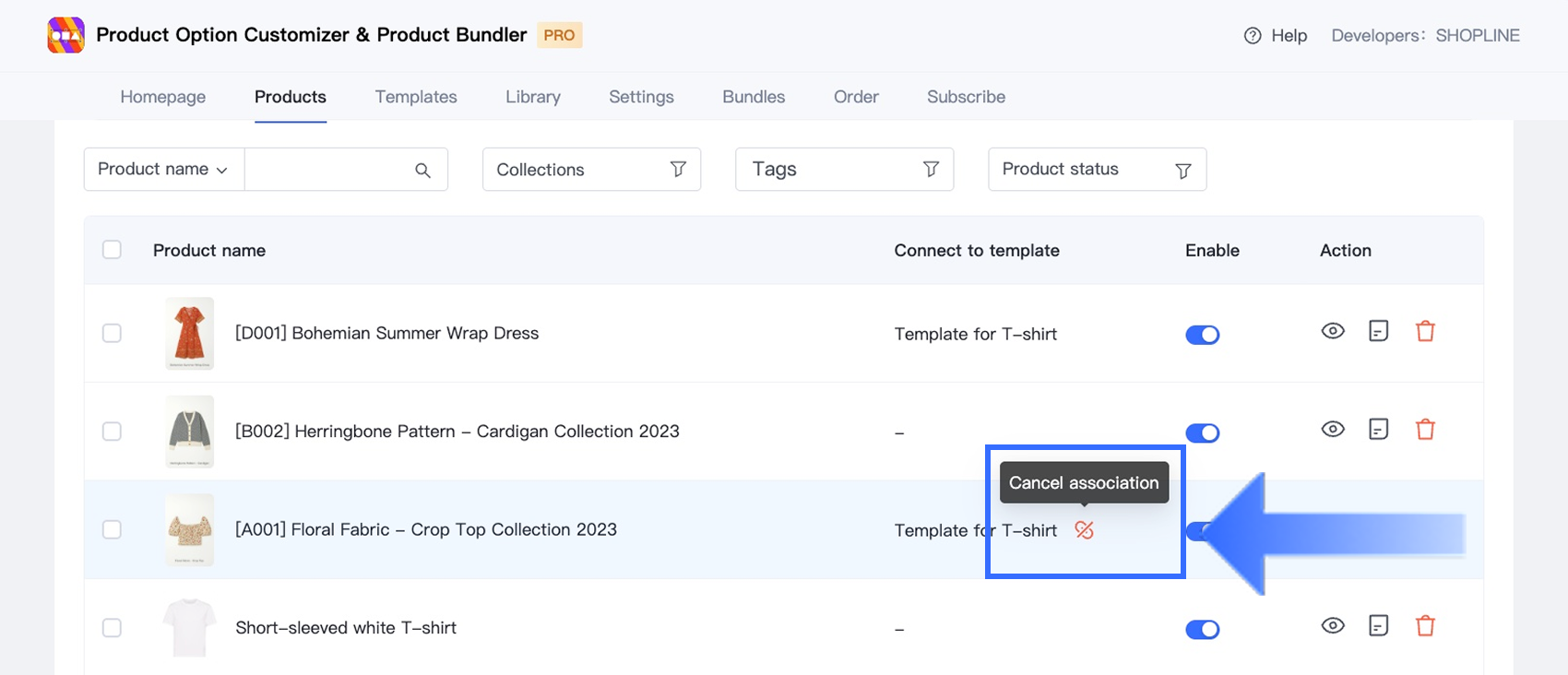Click the cancel association icon beside Template for T-shirt
This screenshot has width=1568, height=675.
[x=1084, y=530]
